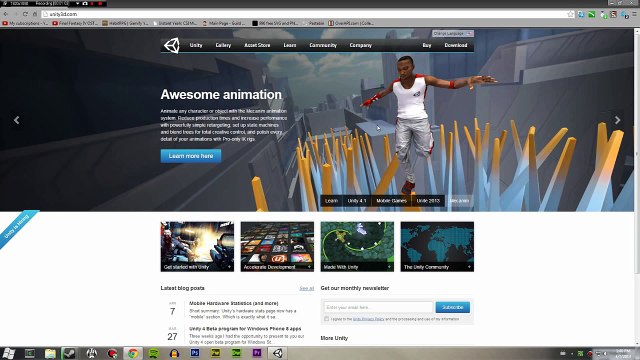Open the 'Main Page - Guild' bookmark
Image resolution: width=640 pixels, height=360 pixels.
[x=224, y=23]
